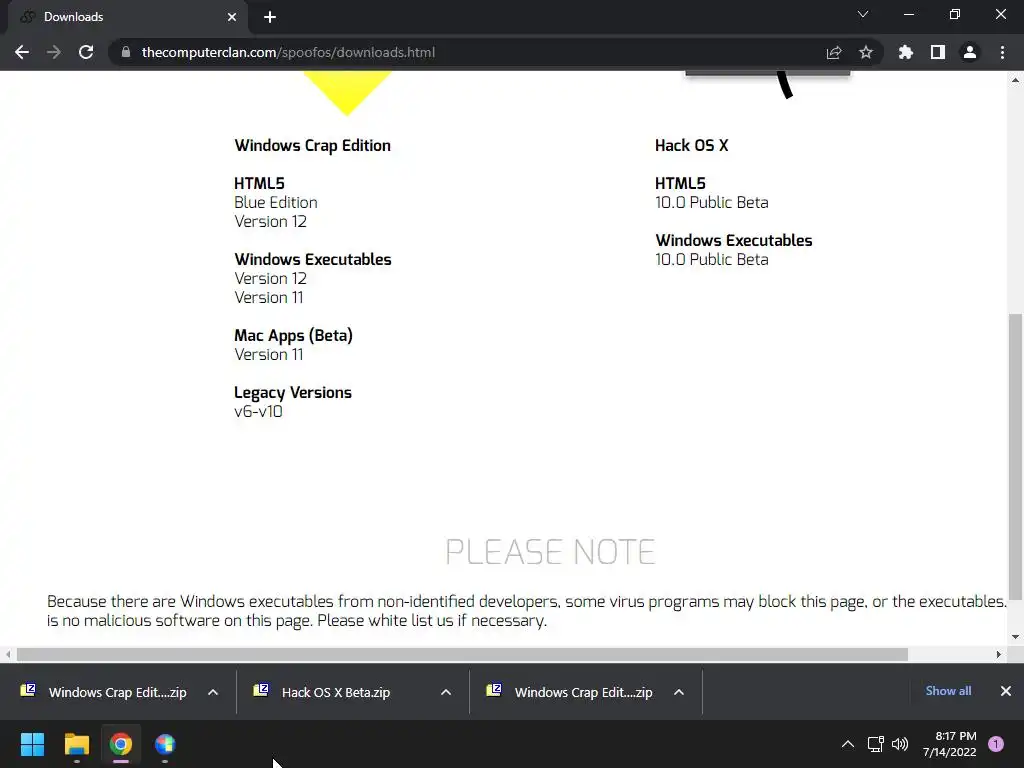Click the PLEASE NOTE heading
The height and width of the screenshot is (768, 1024).
pyautogui.click(x=550, y=552)
